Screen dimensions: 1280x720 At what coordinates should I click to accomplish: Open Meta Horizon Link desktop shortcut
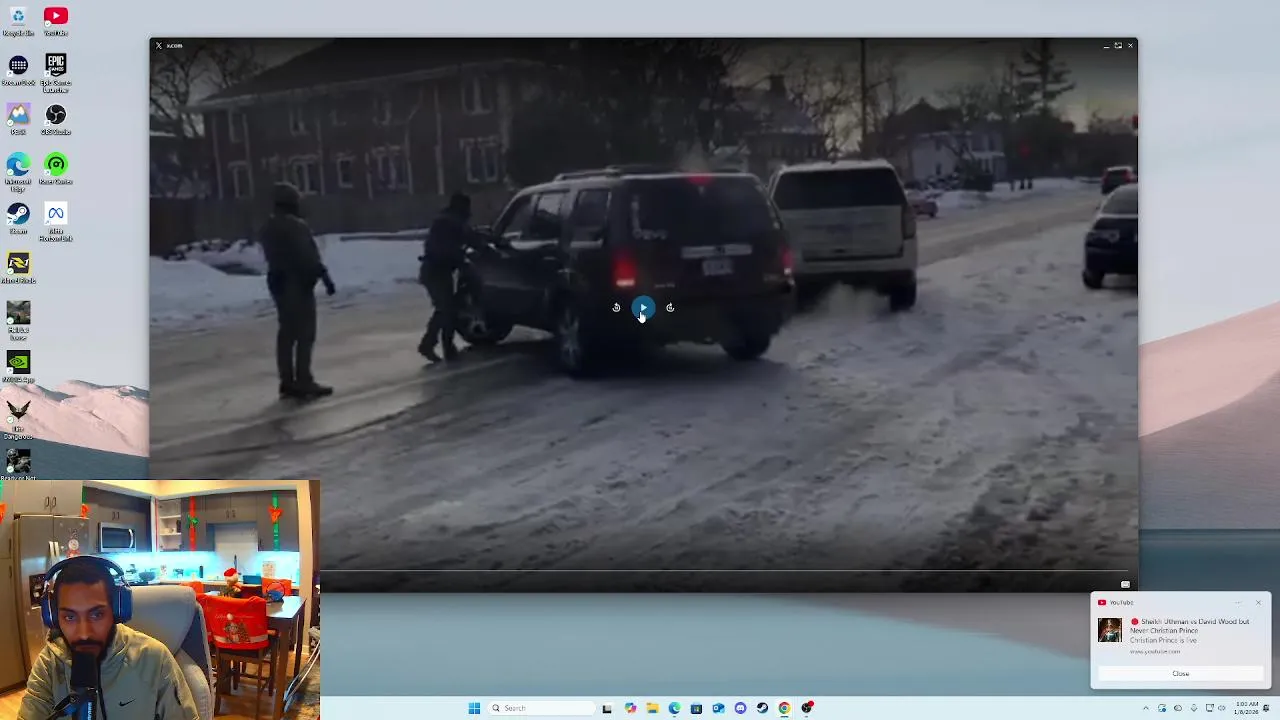click(x=56, y=221)
